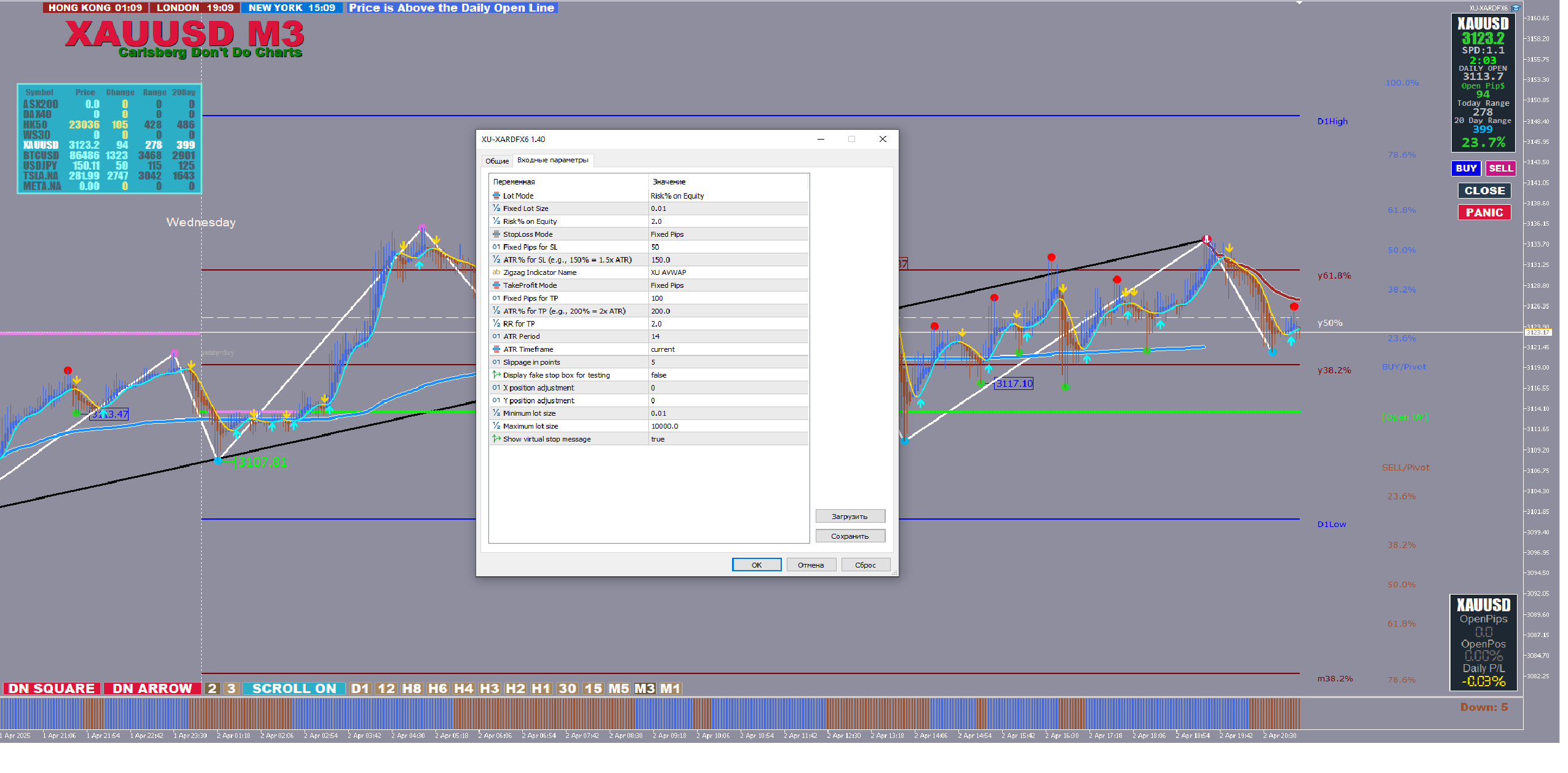Click the Display fake stop box boolean icon
The image size is (1568, 773).
[496, 375]
